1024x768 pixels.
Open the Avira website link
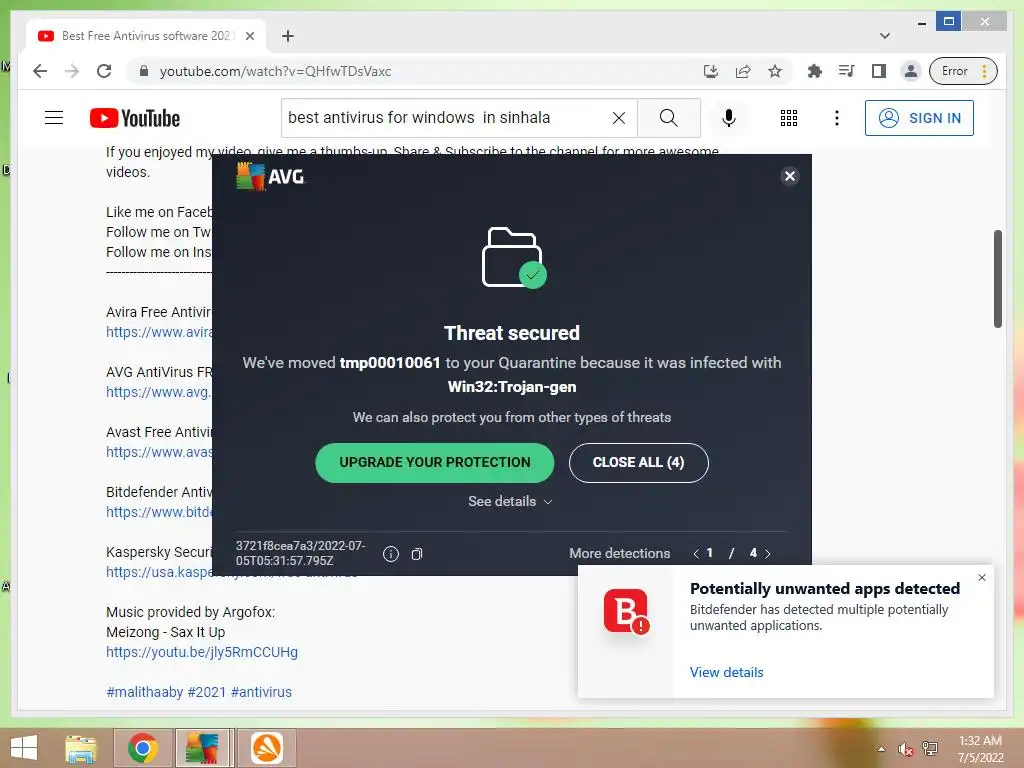click(x=159, y=332)
